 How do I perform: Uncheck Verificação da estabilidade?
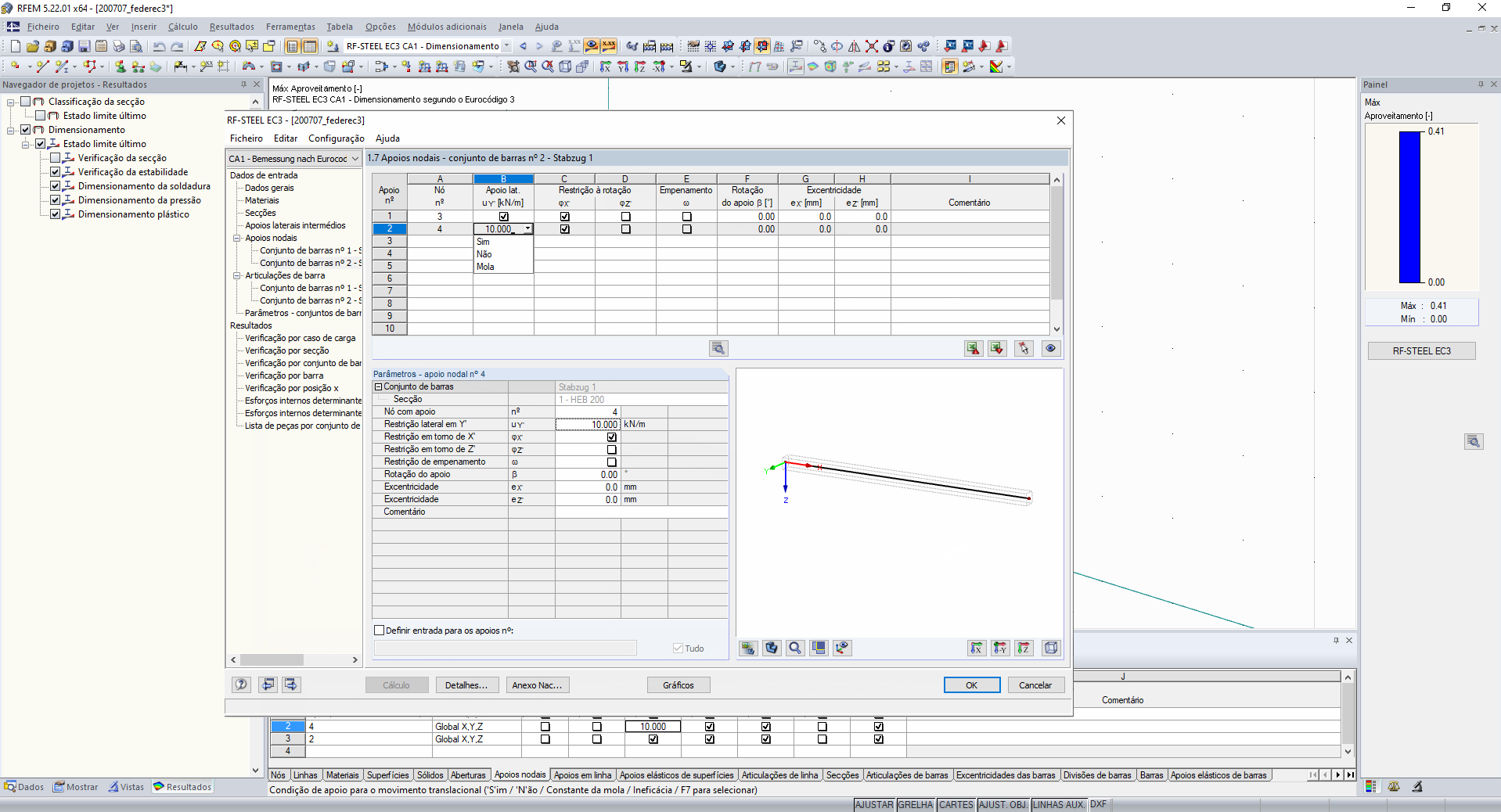point(56,172)
